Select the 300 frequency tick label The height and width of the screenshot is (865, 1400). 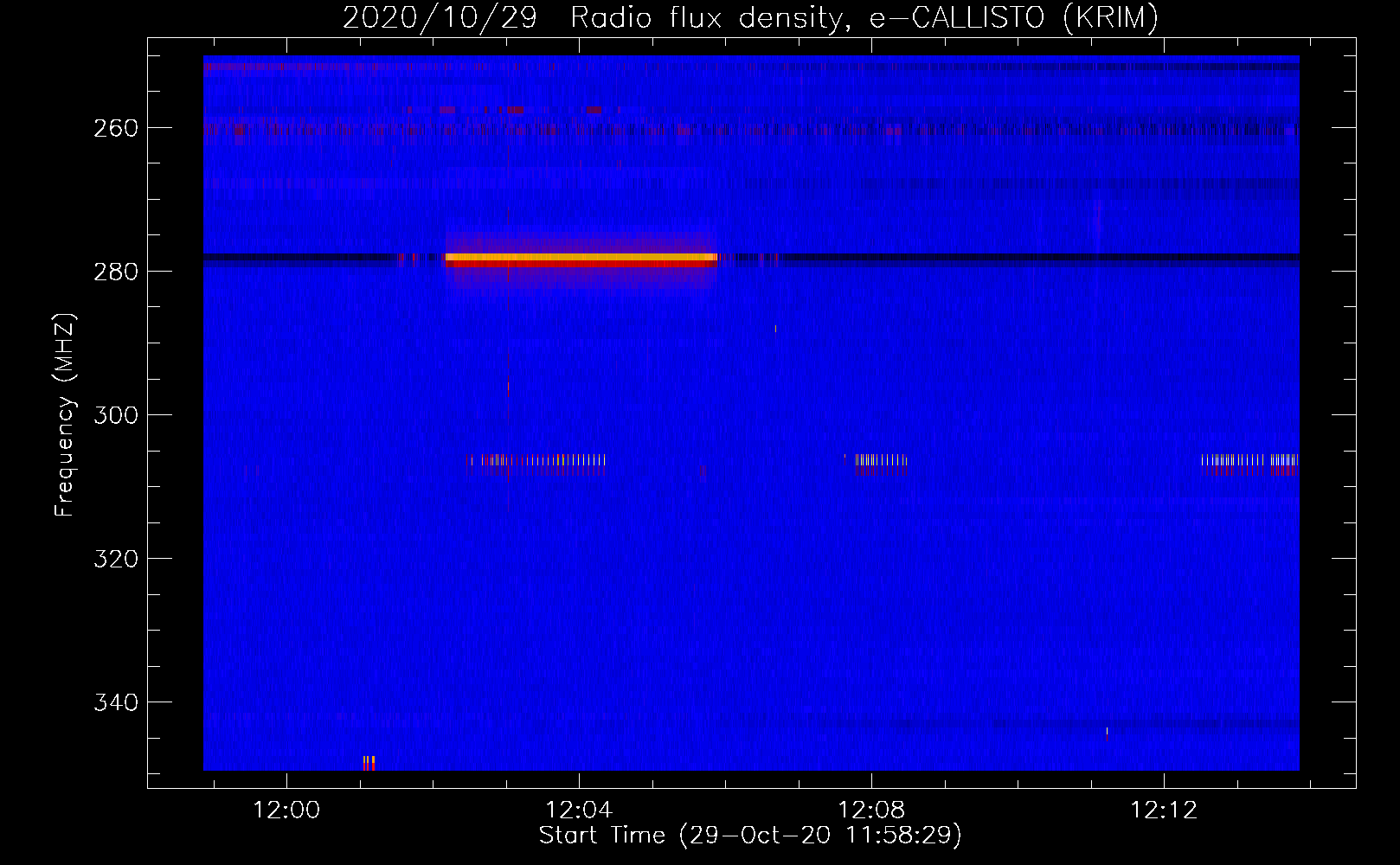tap(116, 415)
